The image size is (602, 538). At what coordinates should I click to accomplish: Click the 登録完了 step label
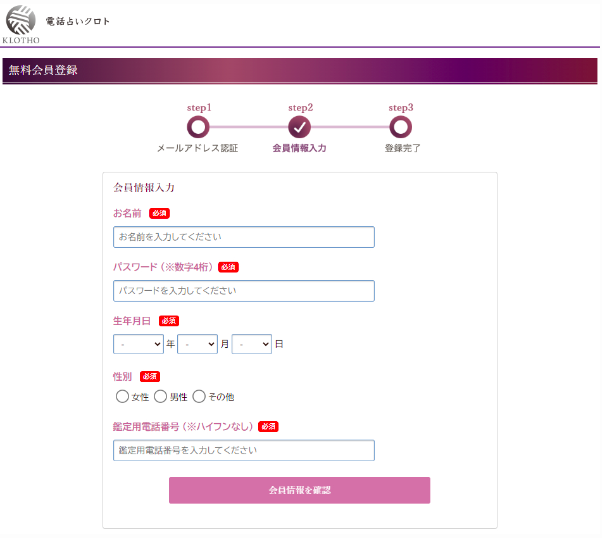[x=402, y=148]
